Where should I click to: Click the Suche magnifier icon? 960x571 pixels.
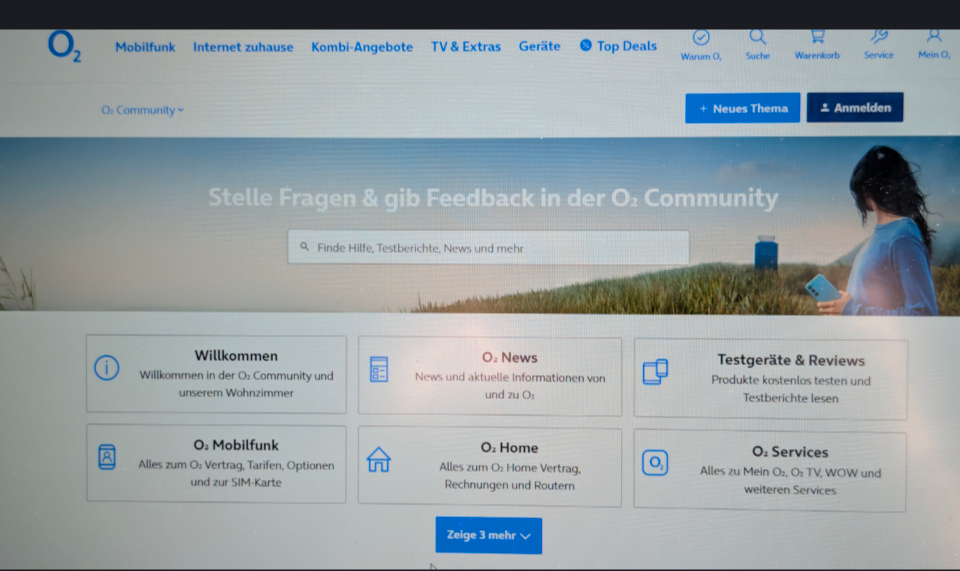(757, 37)
